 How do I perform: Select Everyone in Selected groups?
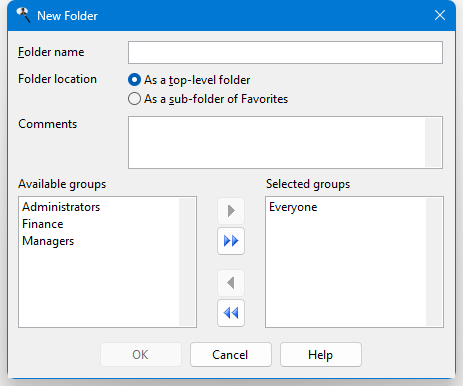click(293, 207)
